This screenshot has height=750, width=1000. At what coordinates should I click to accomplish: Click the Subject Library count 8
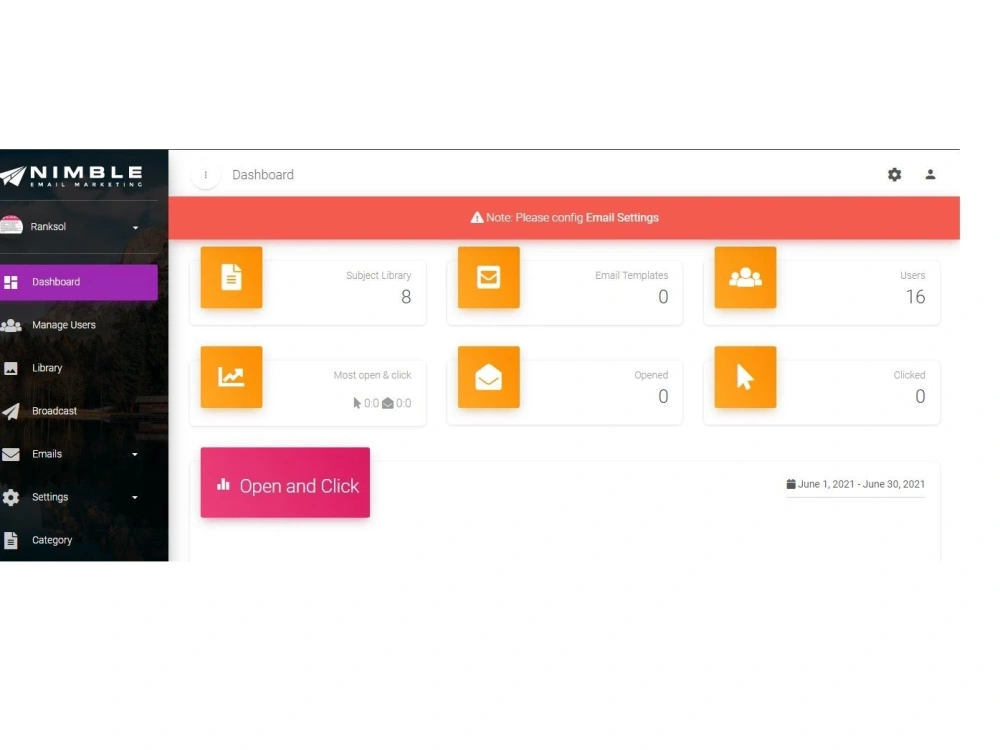406,297
